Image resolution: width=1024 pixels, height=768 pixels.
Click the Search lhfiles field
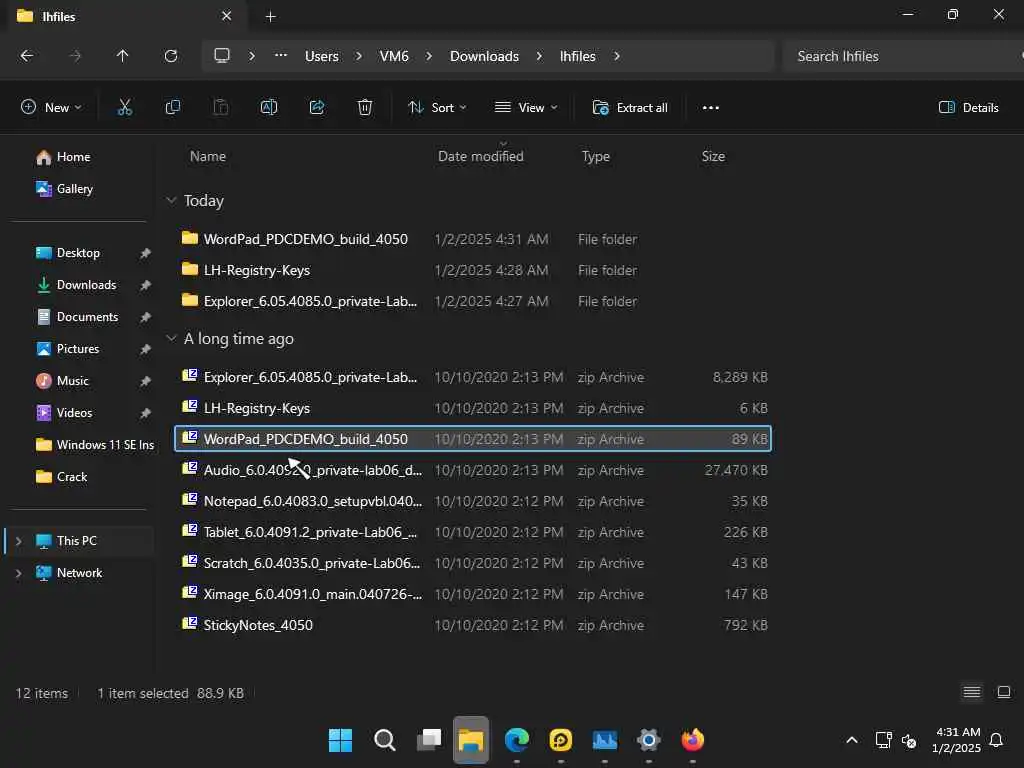pyautogui.click(x=901, y=56)
